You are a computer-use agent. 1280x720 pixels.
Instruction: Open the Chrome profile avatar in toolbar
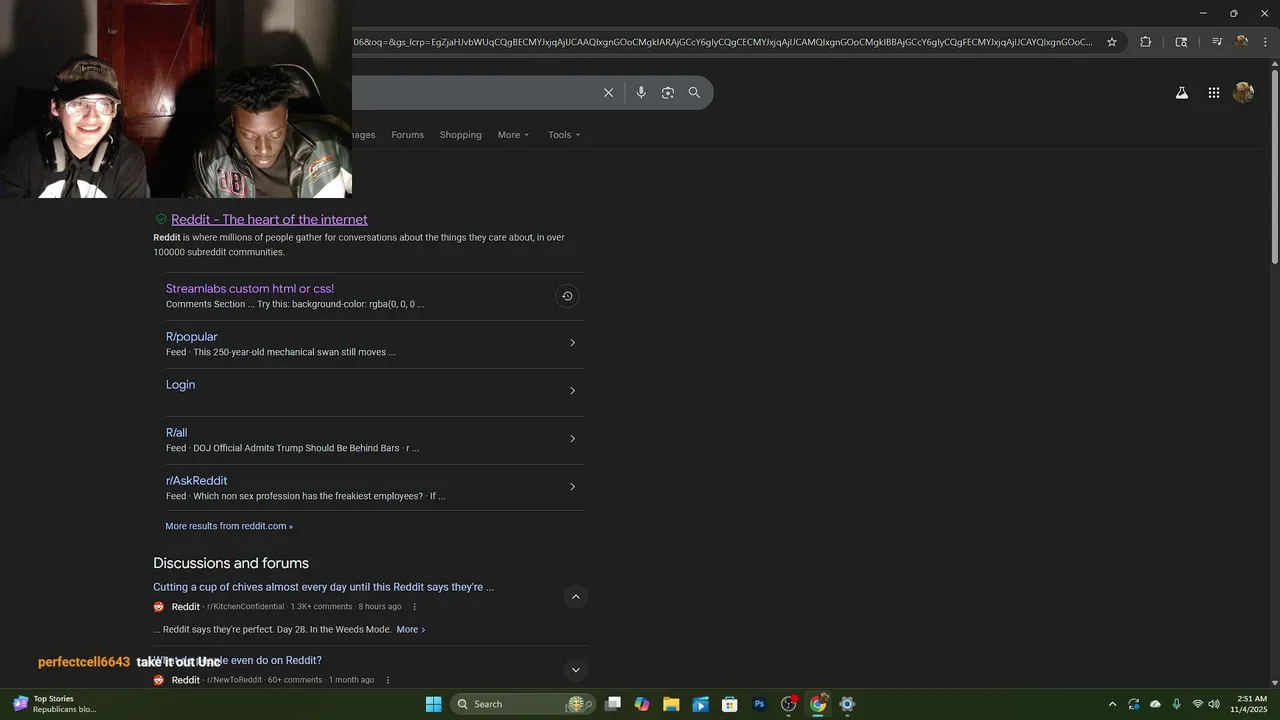click(1241, 42)
